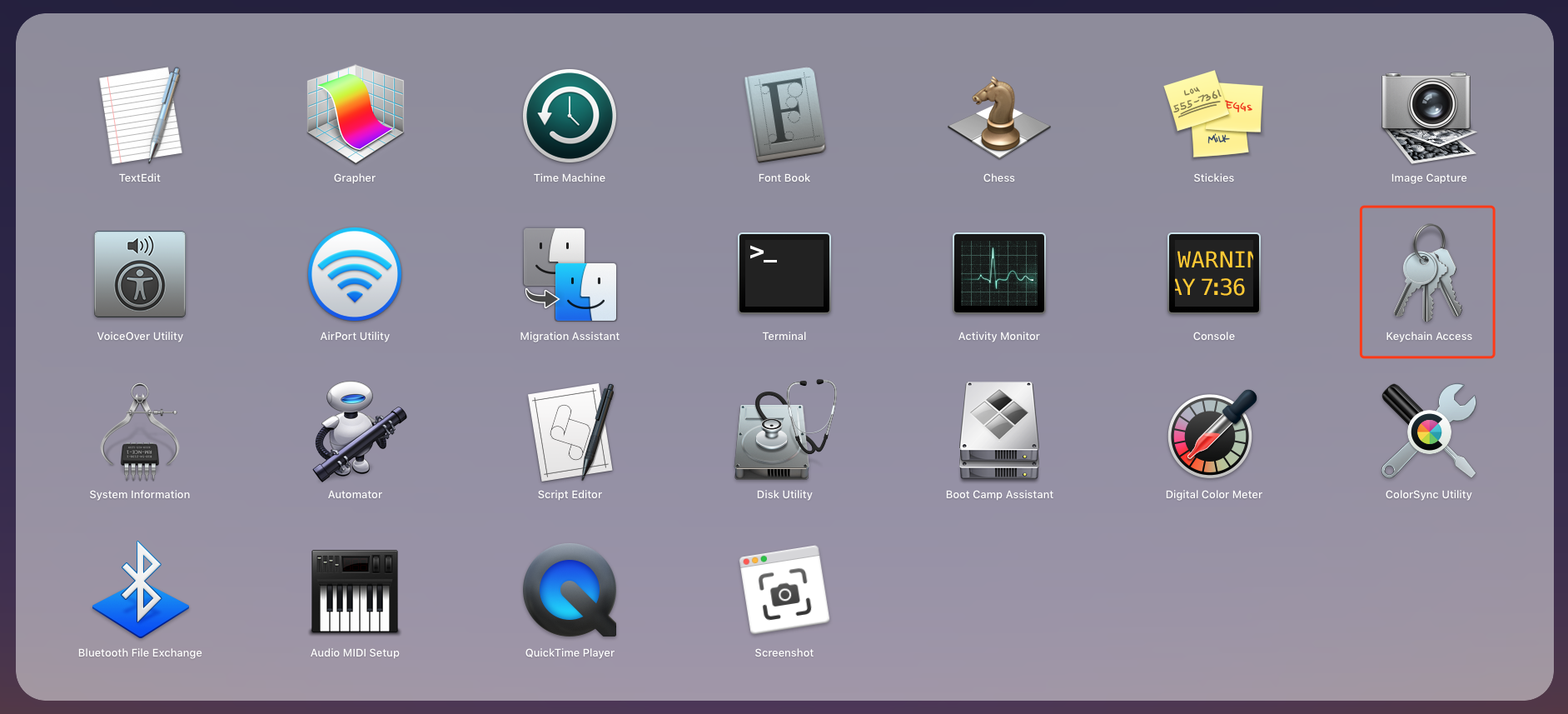Open the Screenshot app icon
This screenshot has height=714, width=1568.
(x=784, y=590)
